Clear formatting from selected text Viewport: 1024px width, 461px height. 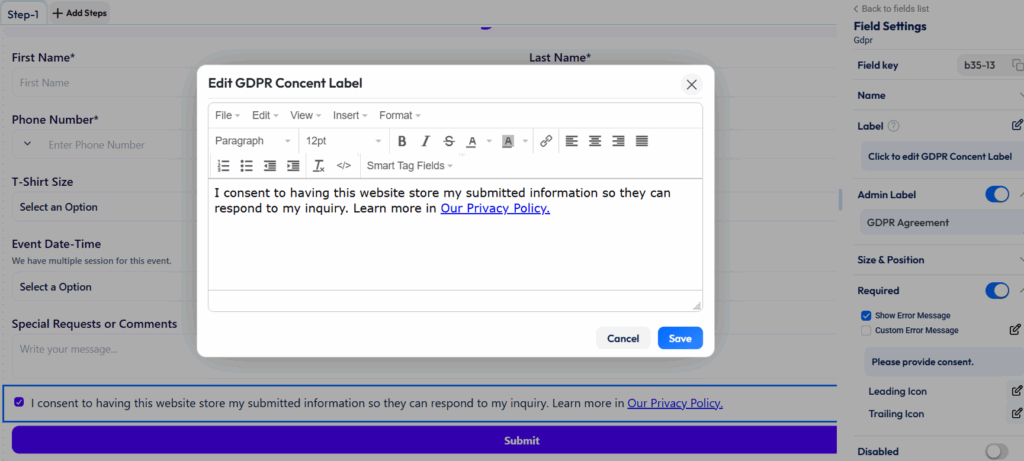319,165
